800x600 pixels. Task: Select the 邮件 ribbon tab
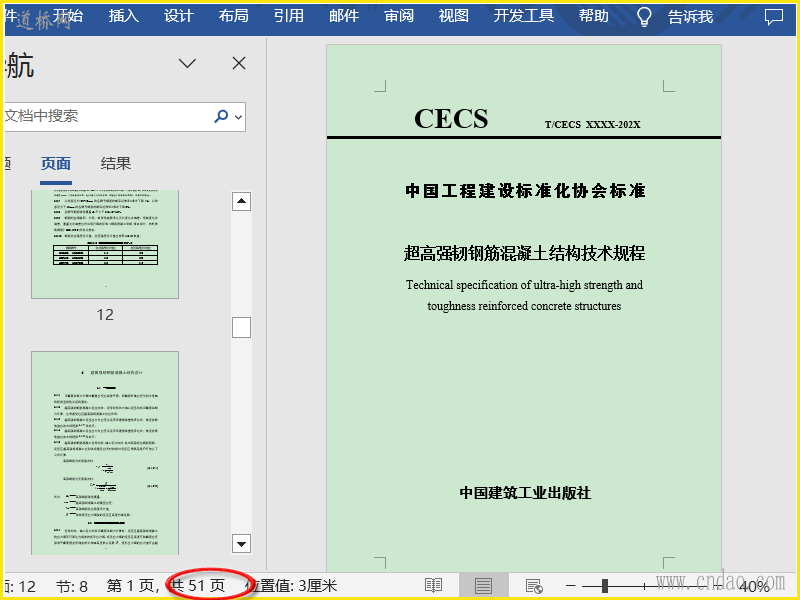[344, 16]
